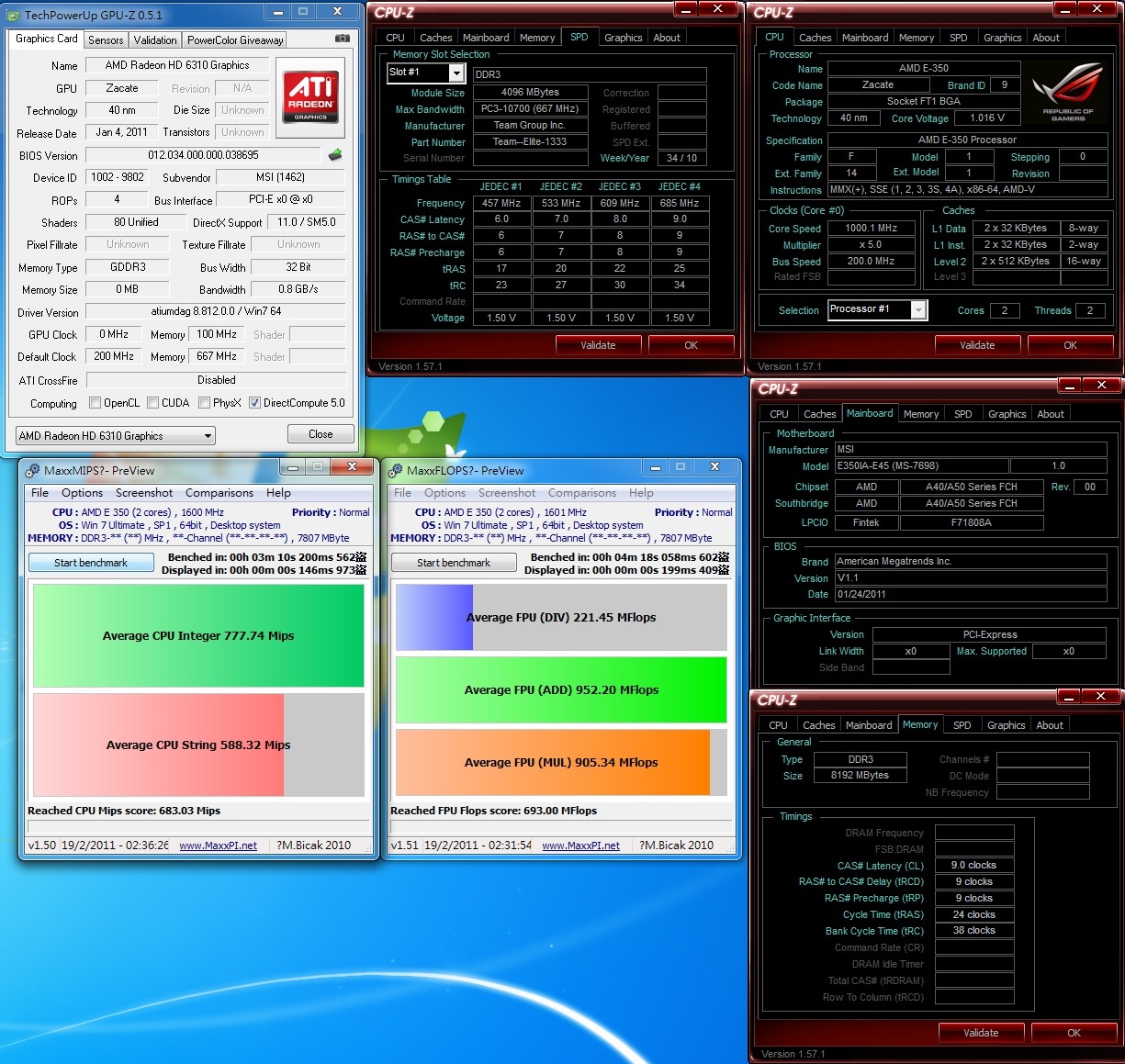The width and height of the screenshot is (1125, 1064).
Task: Click the Specification field AMD E-350 Processor
Action: 968,140
